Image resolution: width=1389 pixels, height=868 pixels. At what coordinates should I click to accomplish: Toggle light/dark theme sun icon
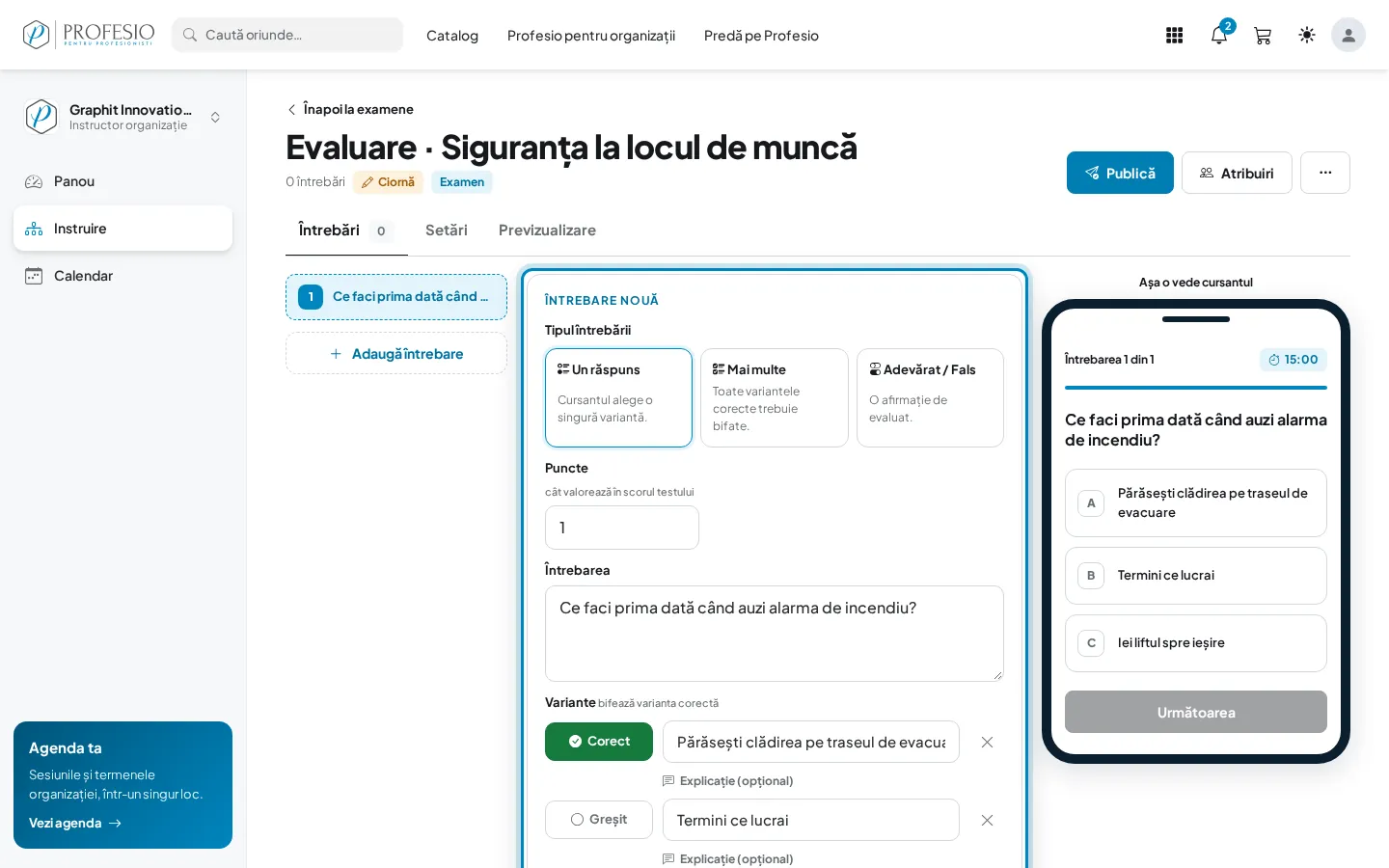(1307, 36)
